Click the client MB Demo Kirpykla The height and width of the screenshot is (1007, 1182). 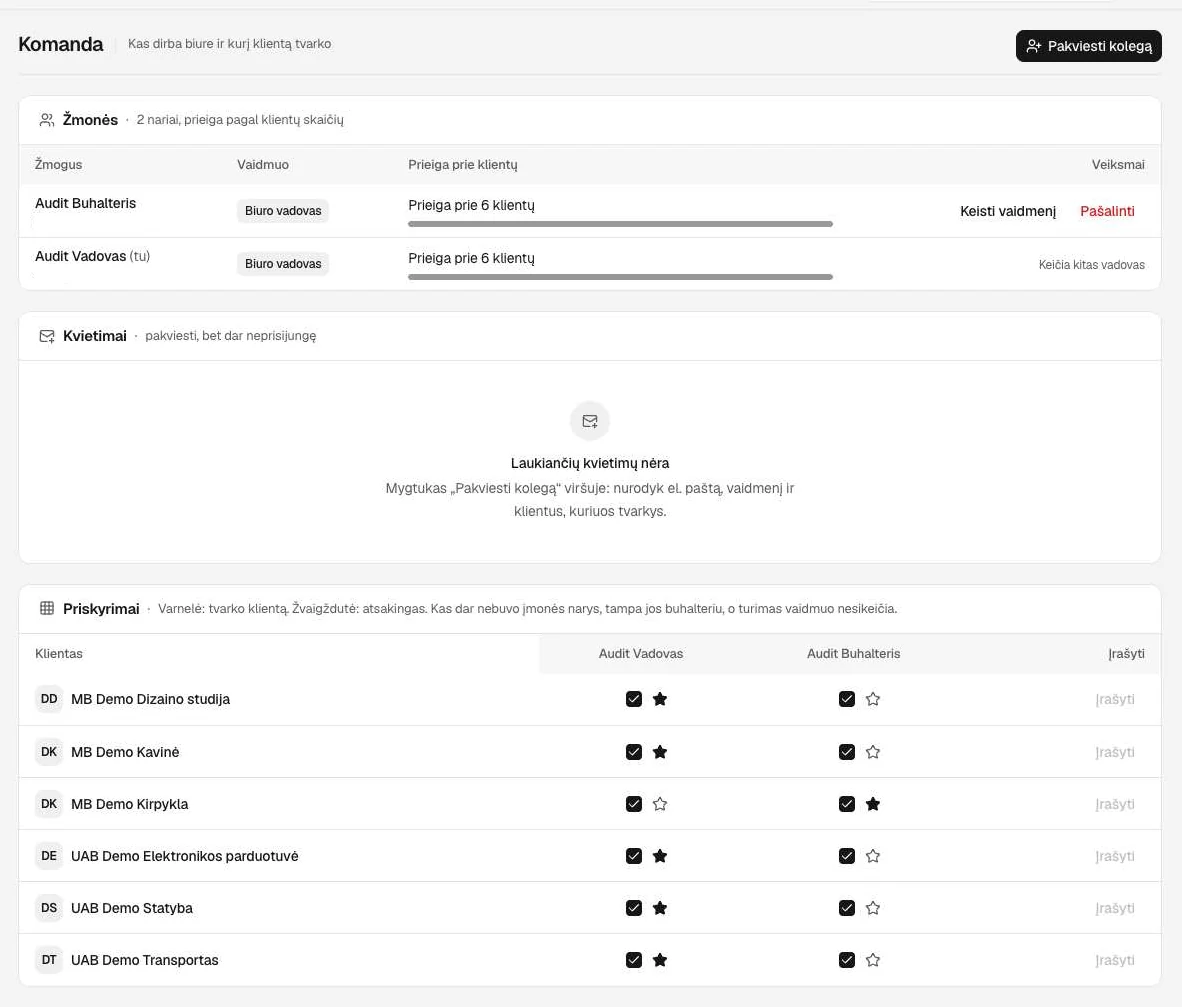click(x=130, y=803)
